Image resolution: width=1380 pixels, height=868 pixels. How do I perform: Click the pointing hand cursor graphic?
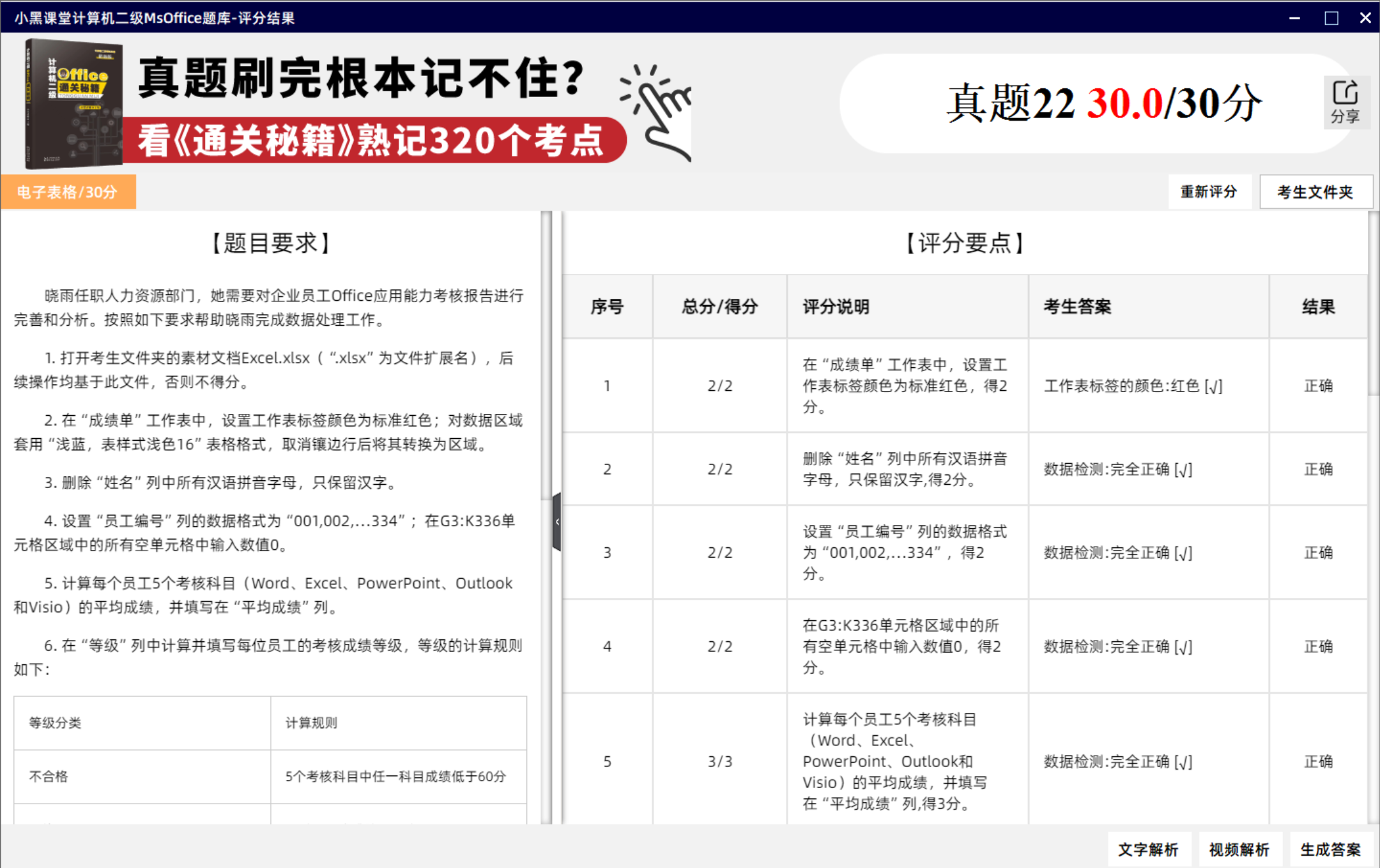[656, 111]
